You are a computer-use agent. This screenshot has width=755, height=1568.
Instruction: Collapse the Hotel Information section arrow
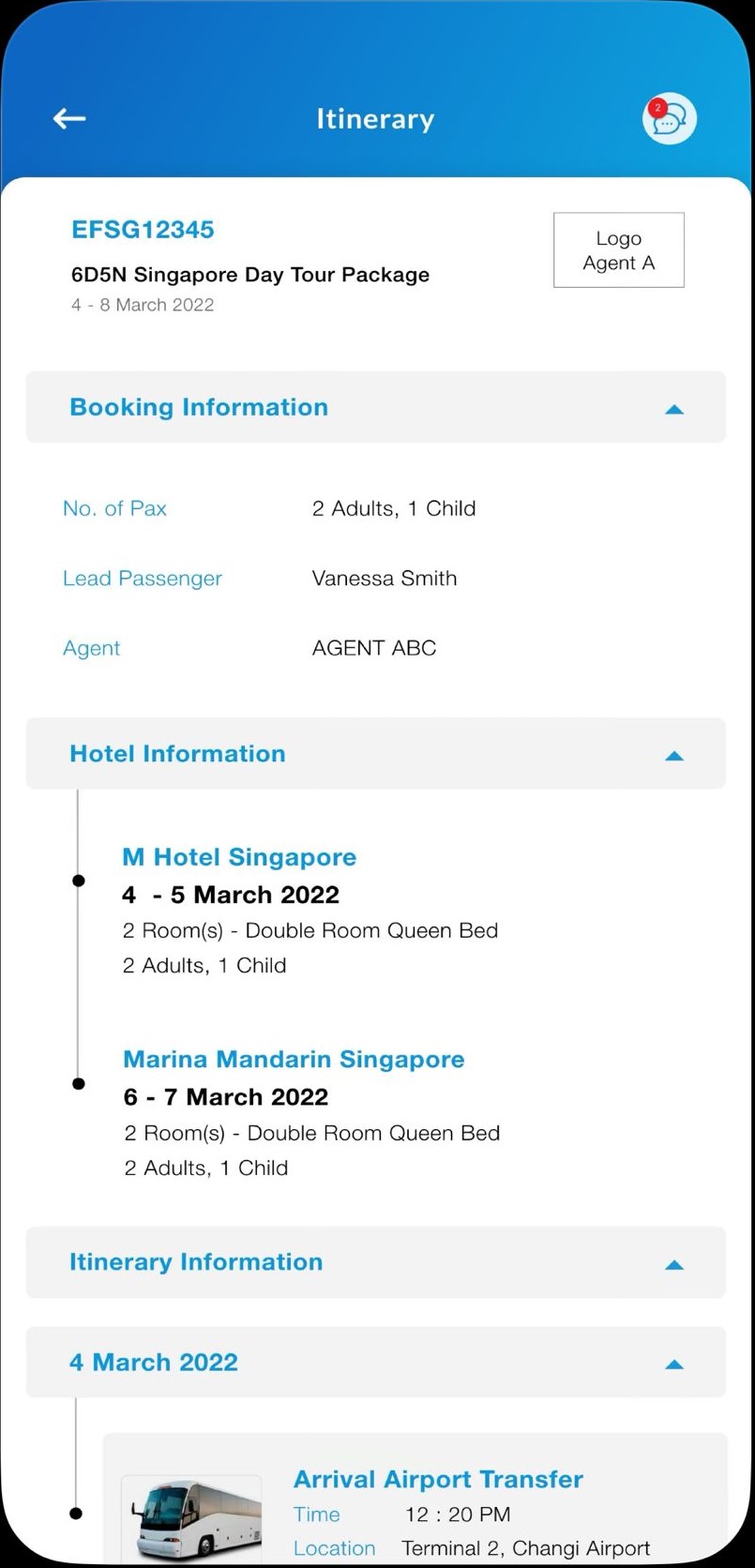673,756
